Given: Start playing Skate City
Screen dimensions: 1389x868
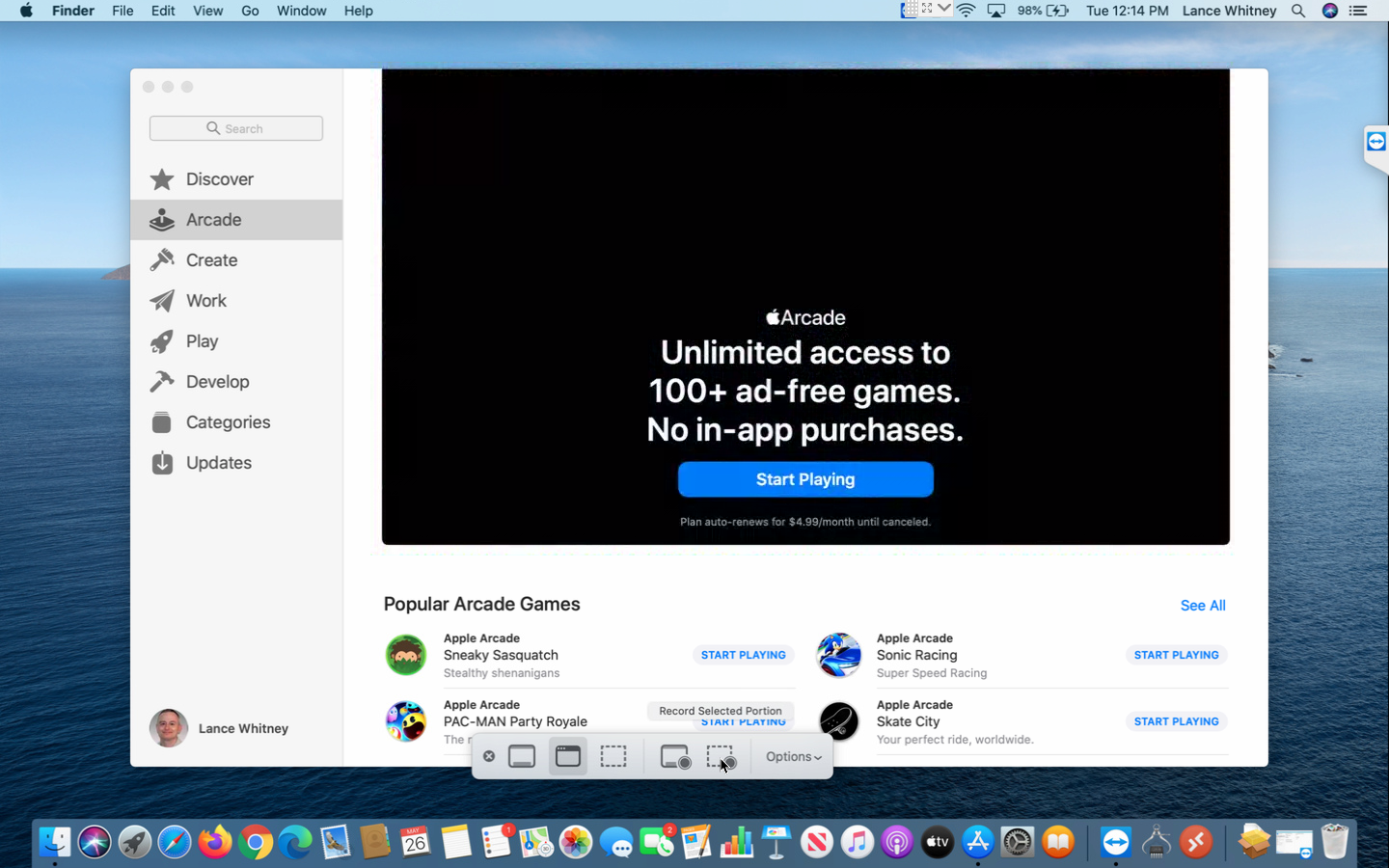Looking at the screenshot, I should coord(1176,721).
